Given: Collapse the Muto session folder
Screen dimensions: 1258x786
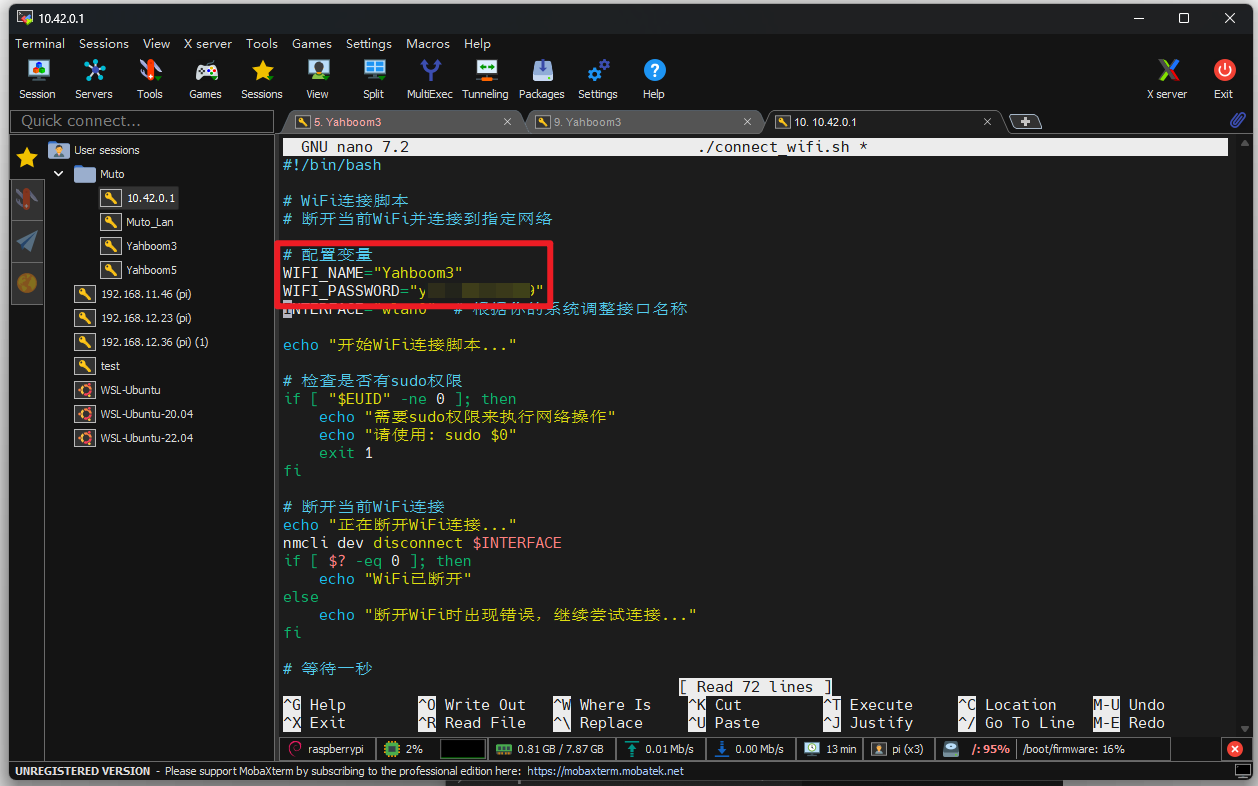Looking at the screenshot, I should [58, 173].
